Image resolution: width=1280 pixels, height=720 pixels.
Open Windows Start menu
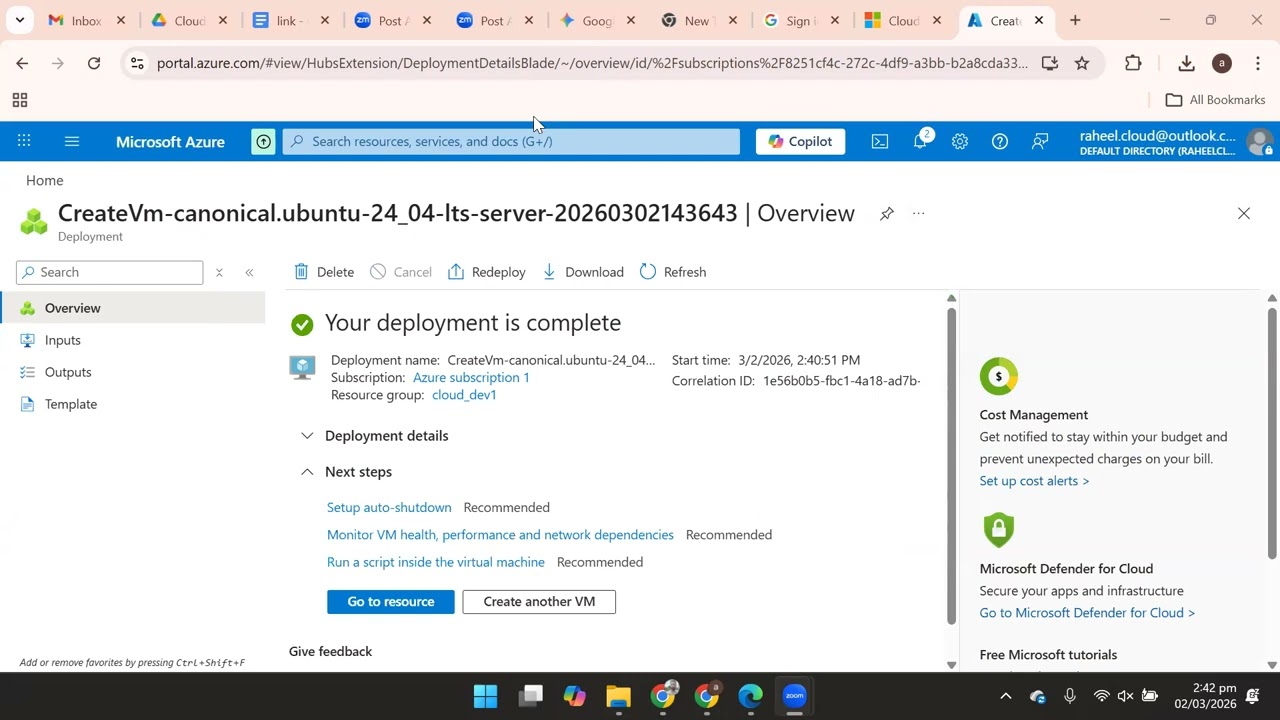(x=485, y=696)
